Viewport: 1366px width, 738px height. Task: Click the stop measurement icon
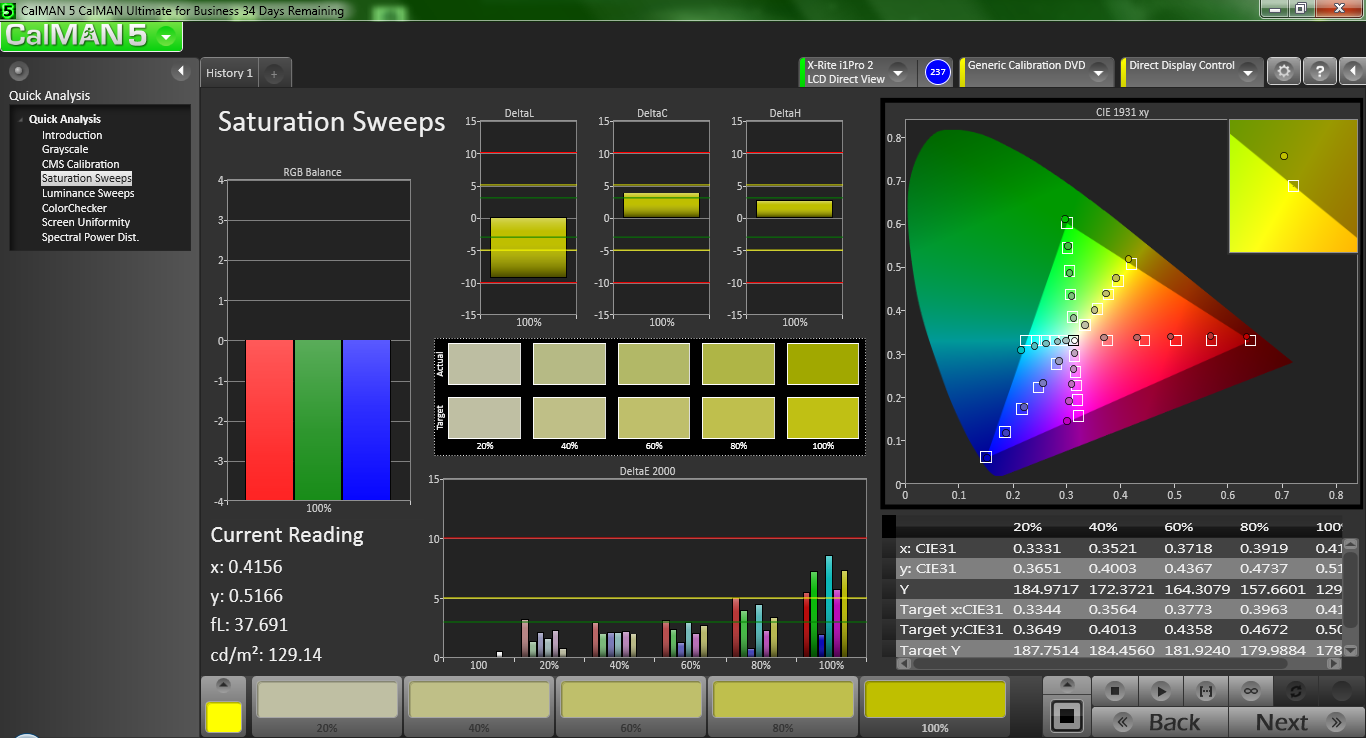point(1115,691)
